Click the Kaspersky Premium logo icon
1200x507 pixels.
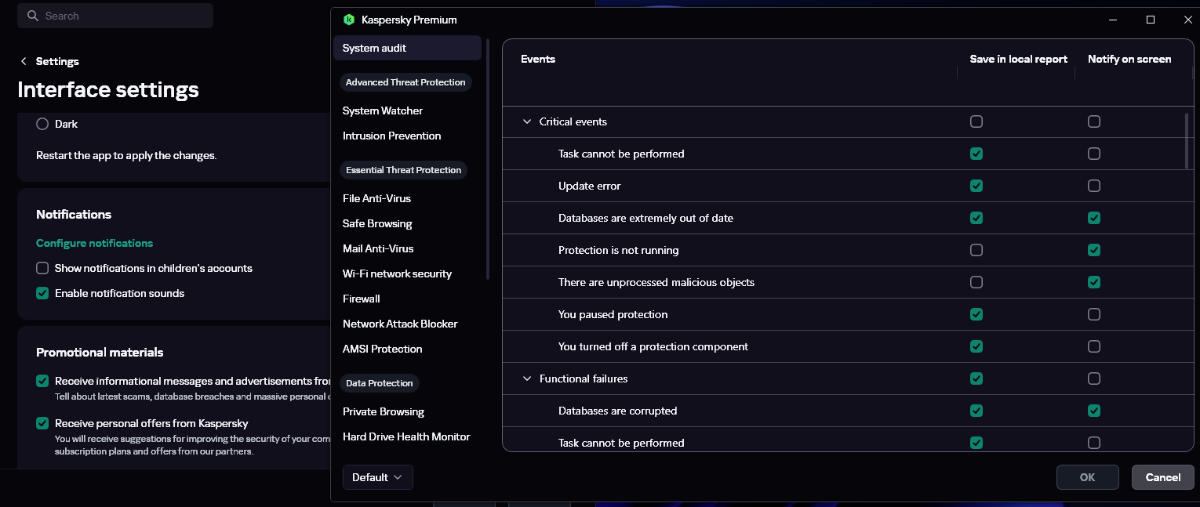tap(348, 19)
